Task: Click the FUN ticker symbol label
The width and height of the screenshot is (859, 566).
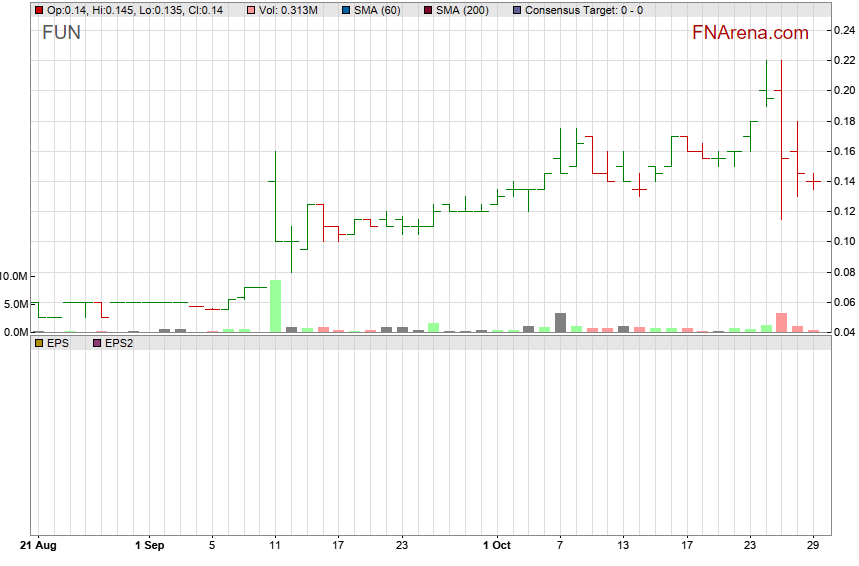Action: tap(61, 33)
